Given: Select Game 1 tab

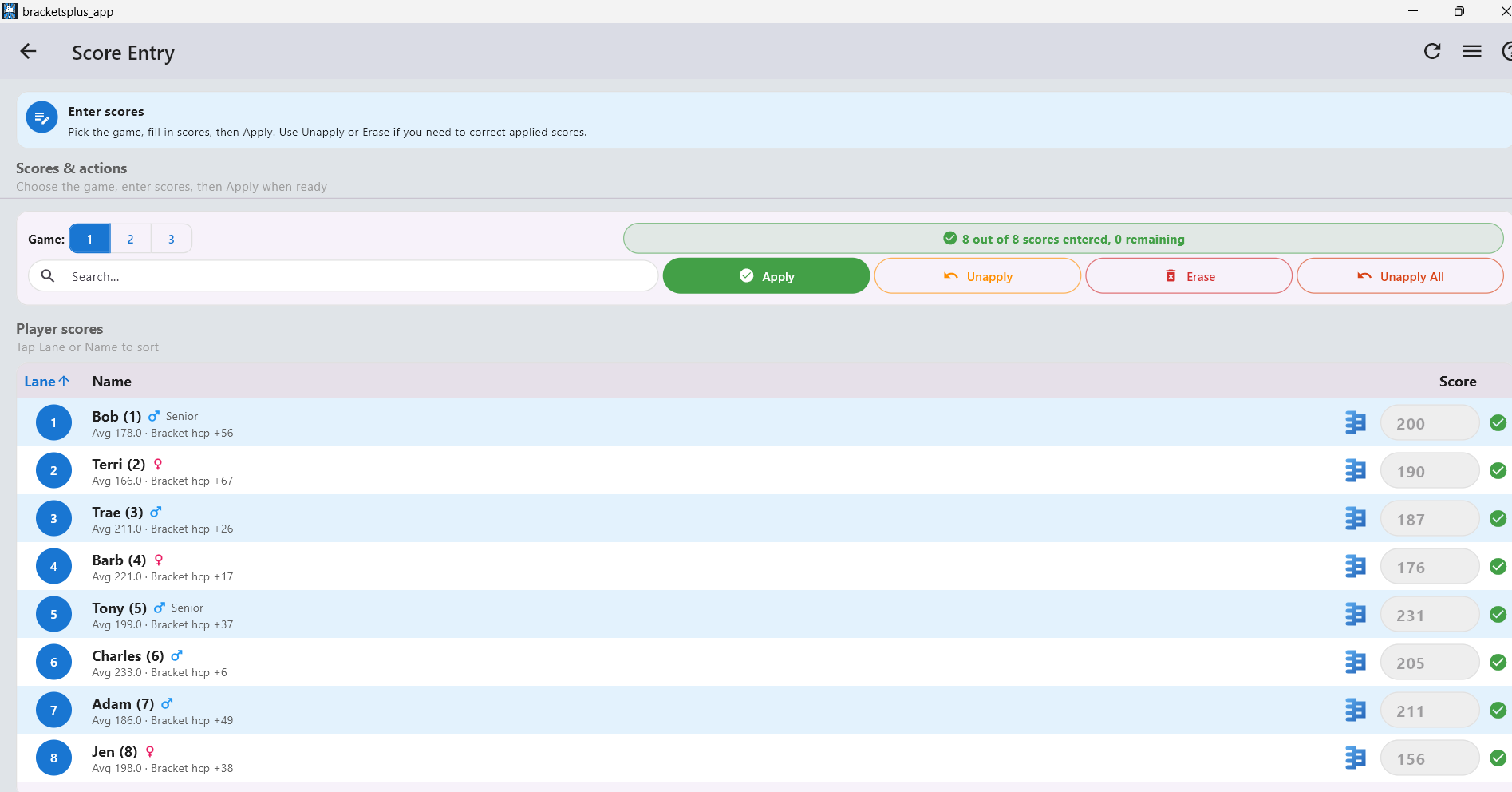Looking at the screenshot, I should [89, 239].
